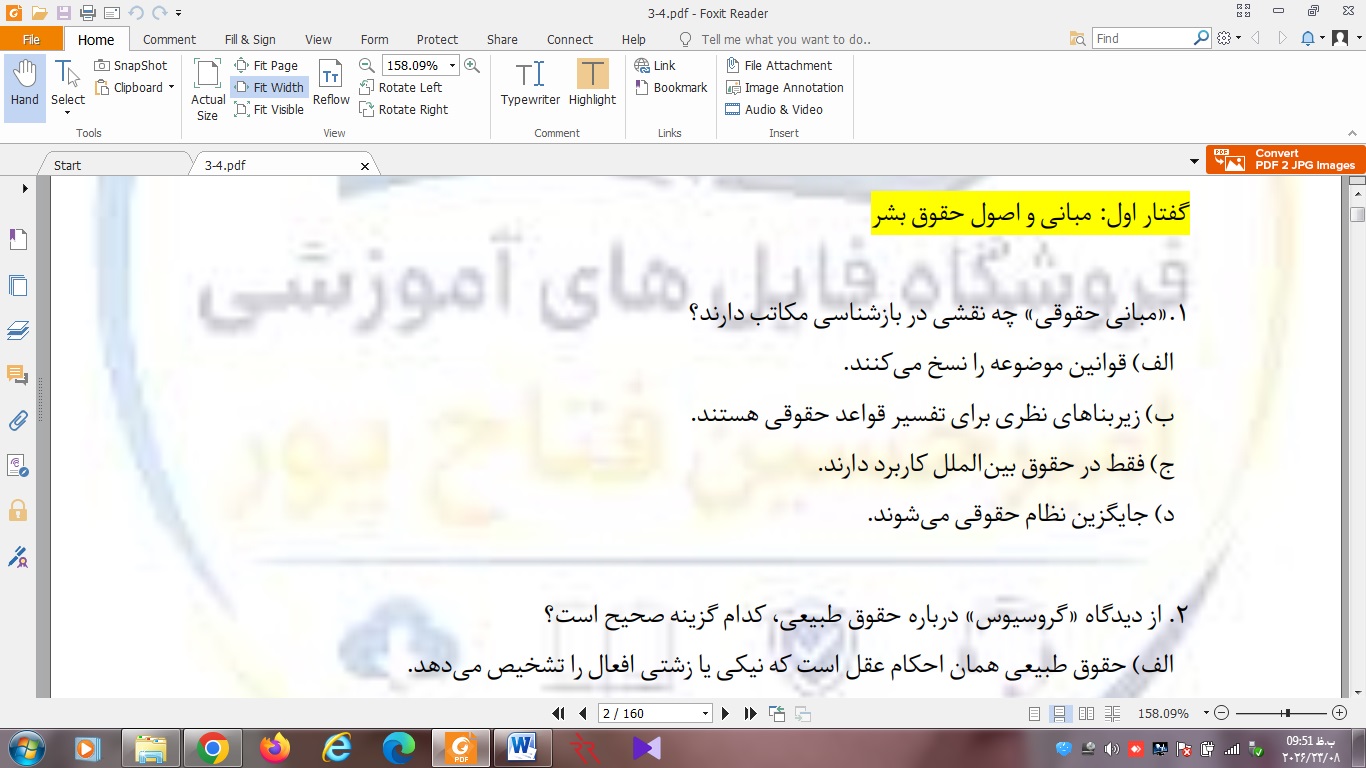This screenshot has width=1366, height=768.
Task: Open the Pages thumbnails panel in sidebar
Action: point(18,285)
